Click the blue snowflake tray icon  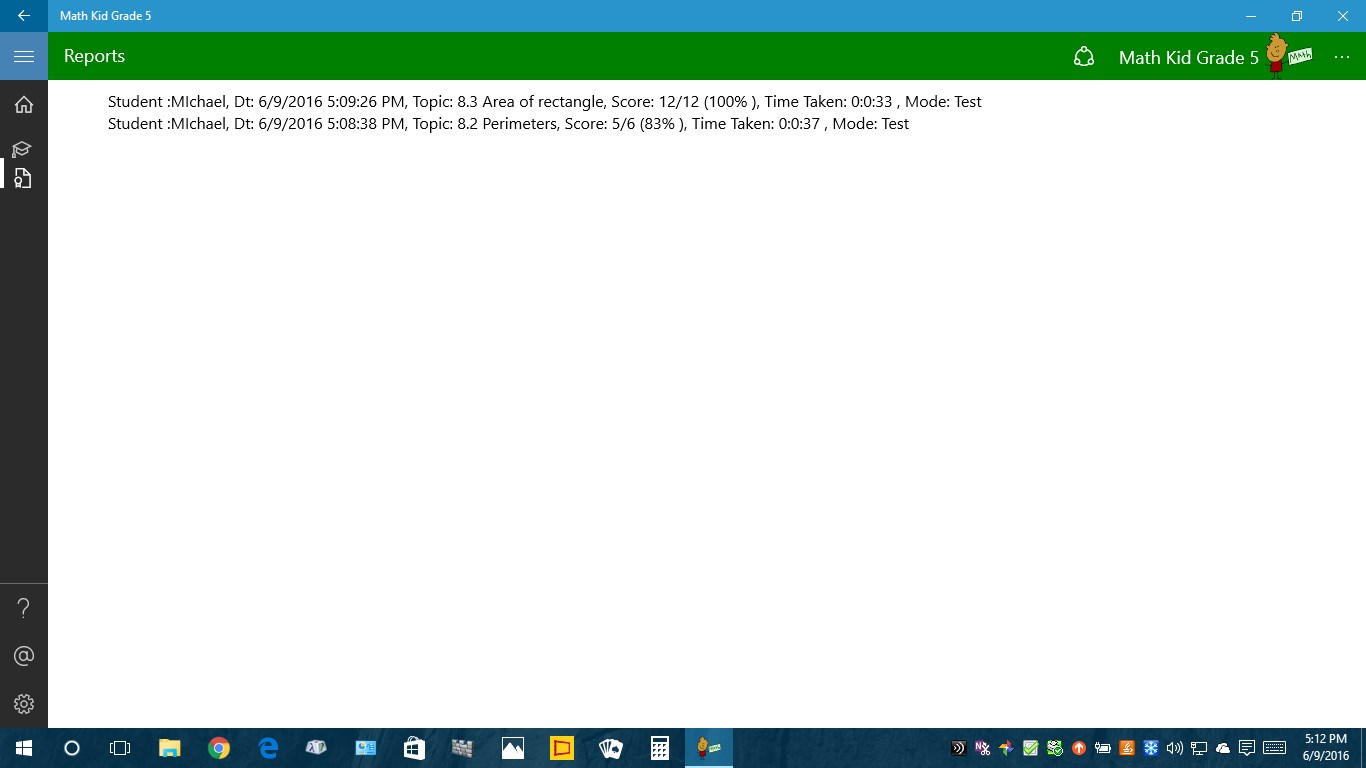(1151, 748)
